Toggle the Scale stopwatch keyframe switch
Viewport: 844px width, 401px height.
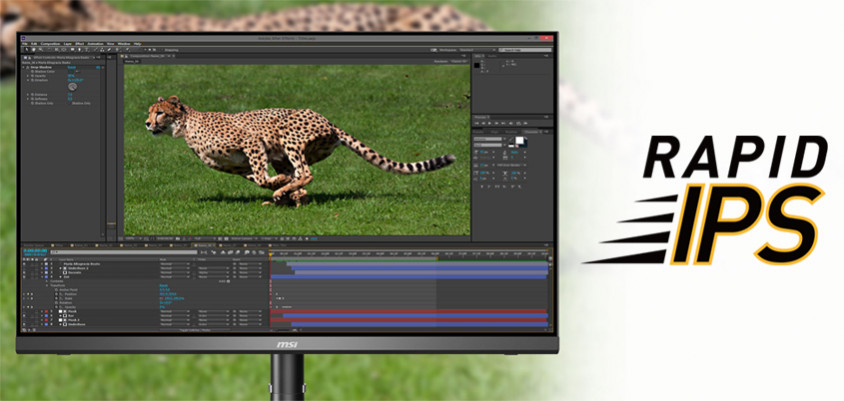57,298
